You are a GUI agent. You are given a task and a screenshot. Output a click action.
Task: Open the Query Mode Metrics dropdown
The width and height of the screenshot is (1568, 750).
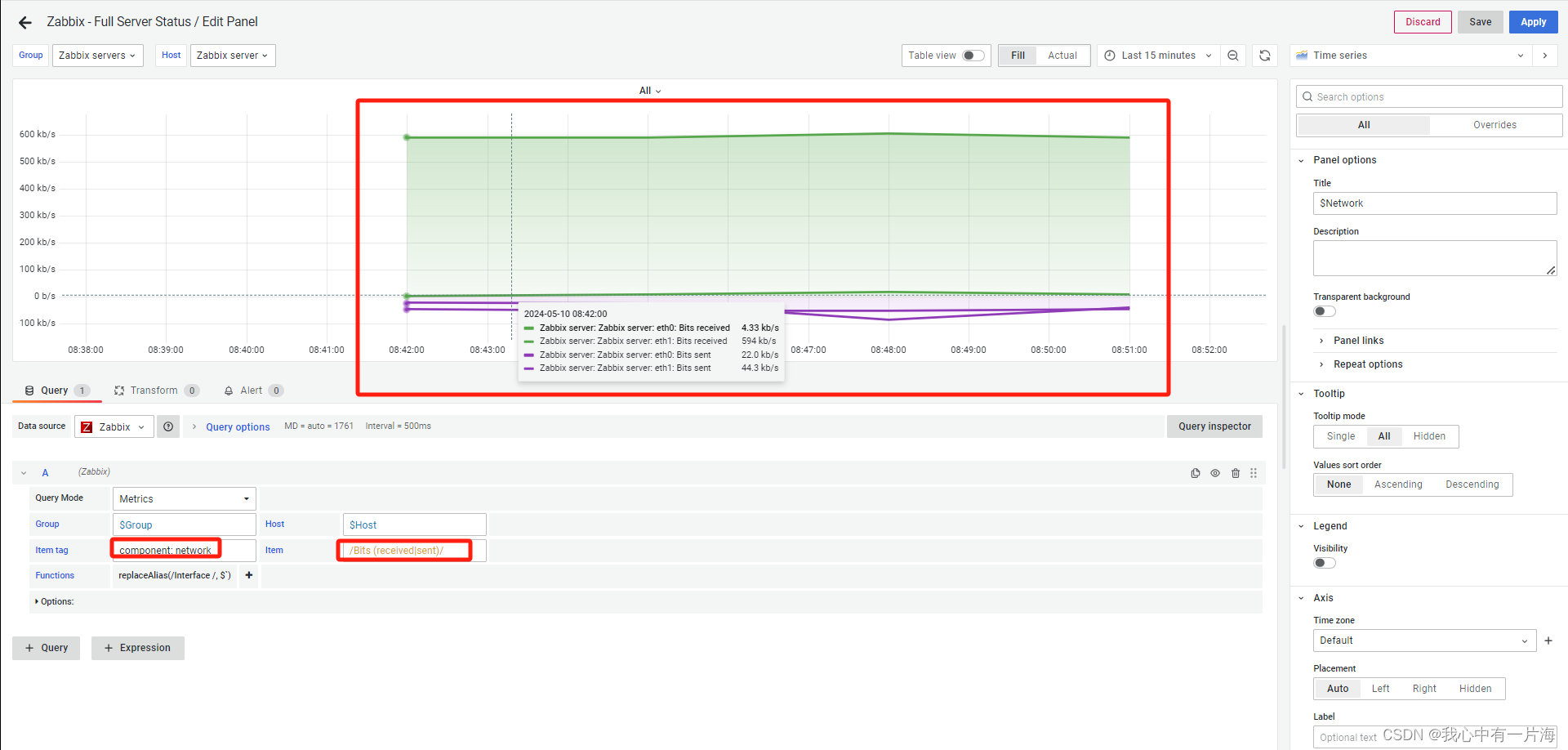click(185, 498)
